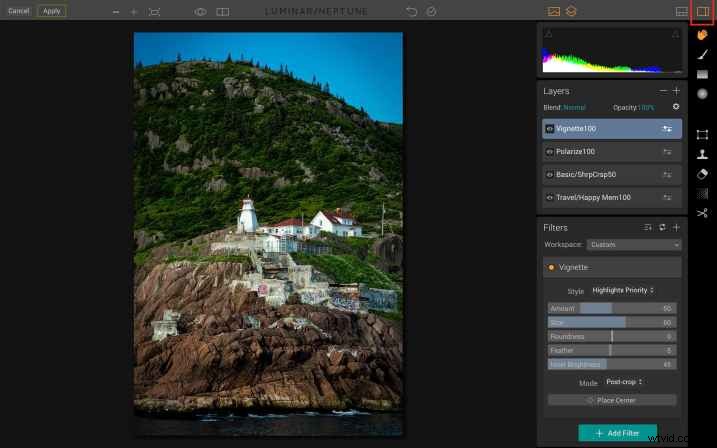Click the Amount slider
The image size is (717, 448).
tap(612, 309)
